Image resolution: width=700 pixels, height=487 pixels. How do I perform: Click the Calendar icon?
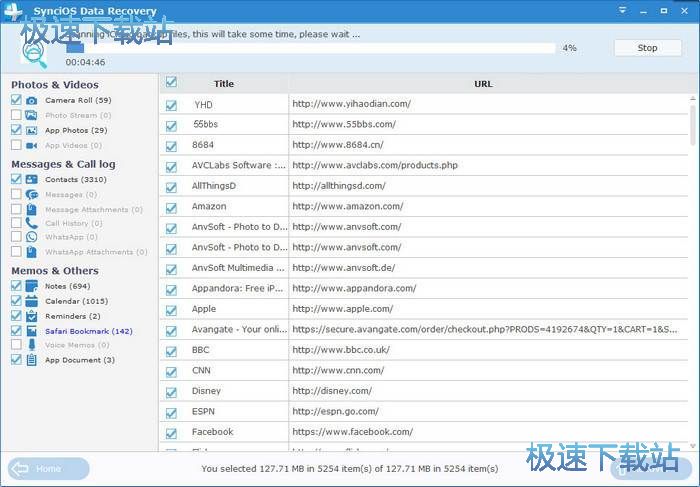click(32, 301)
